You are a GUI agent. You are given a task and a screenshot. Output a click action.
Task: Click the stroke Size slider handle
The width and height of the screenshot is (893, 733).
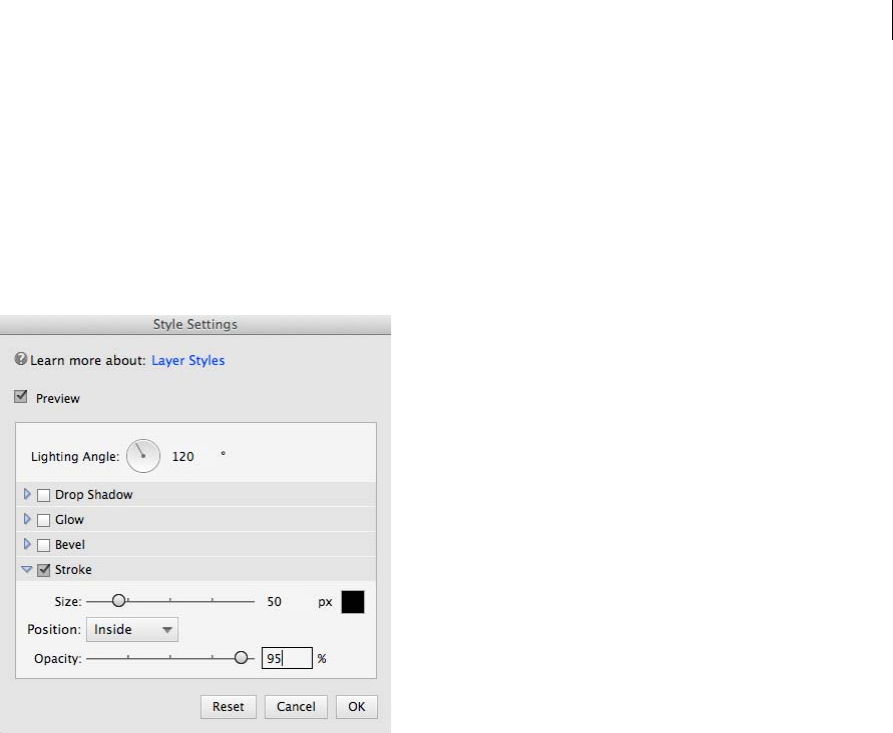click(118, 600)
